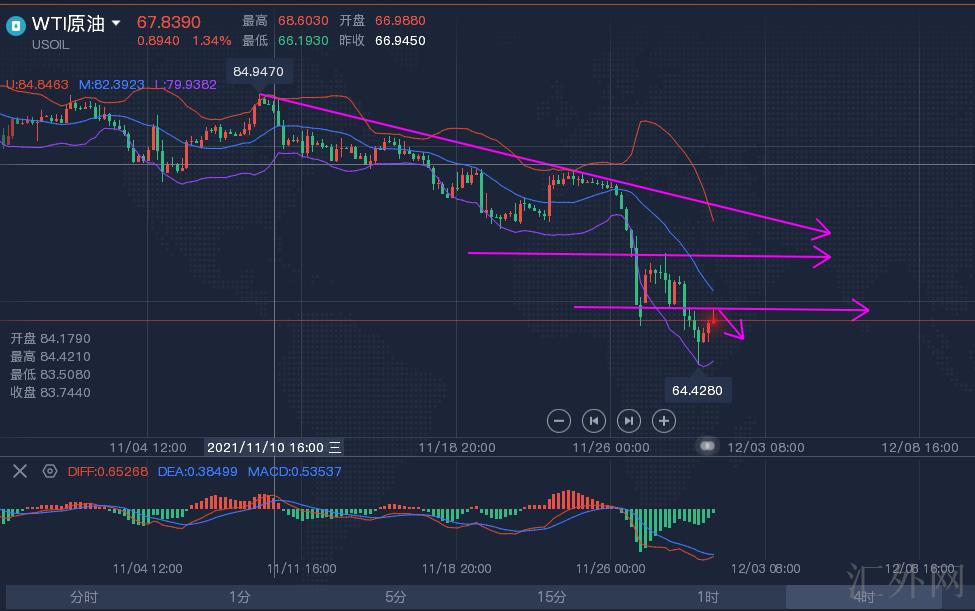
Task: Switch to 1分 timeframe tab
Action: point(239,597)
